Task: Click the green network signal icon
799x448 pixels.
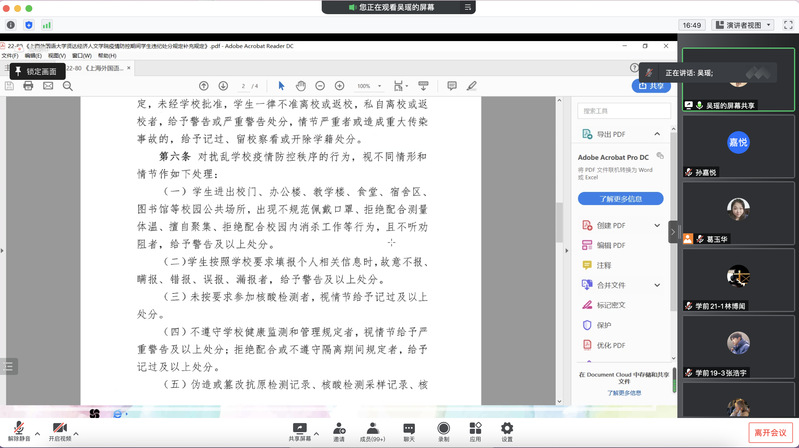Action: coord(46,25)
